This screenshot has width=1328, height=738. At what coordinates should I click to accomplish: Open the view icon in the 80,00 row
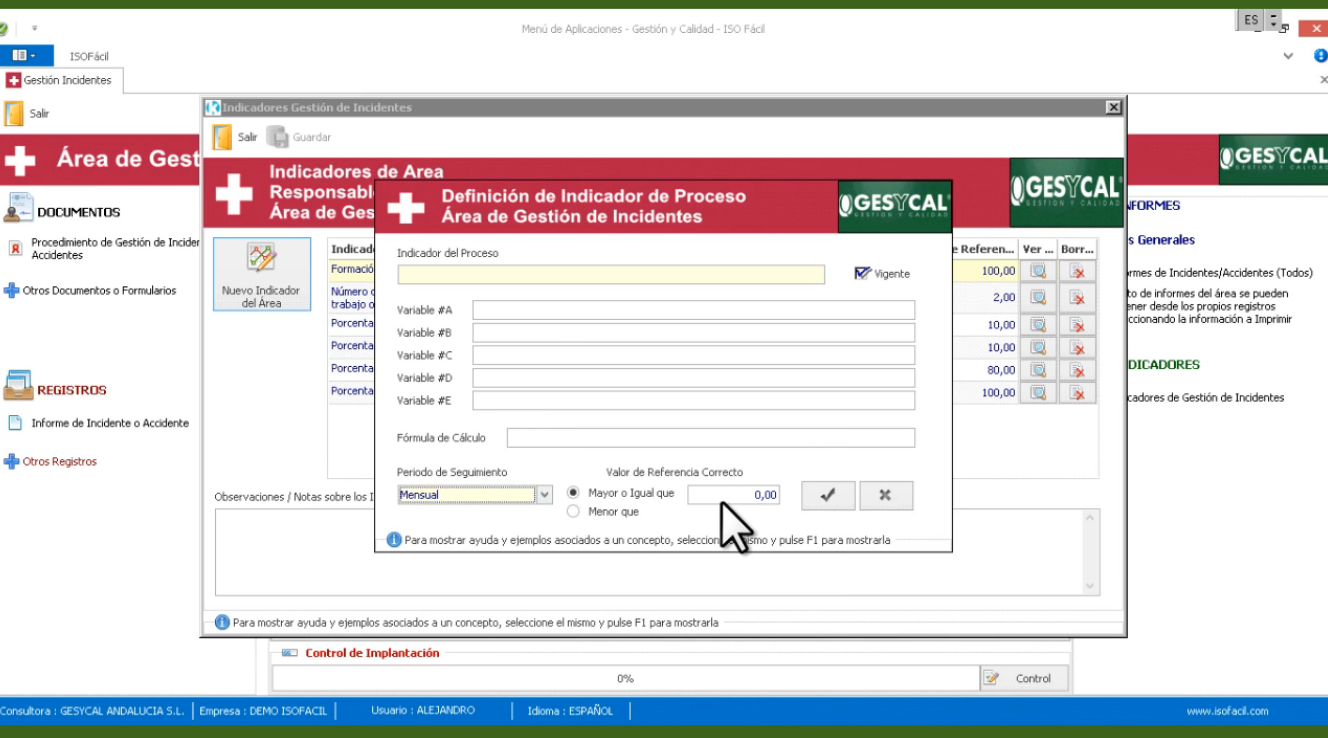tap(1038, 370)
